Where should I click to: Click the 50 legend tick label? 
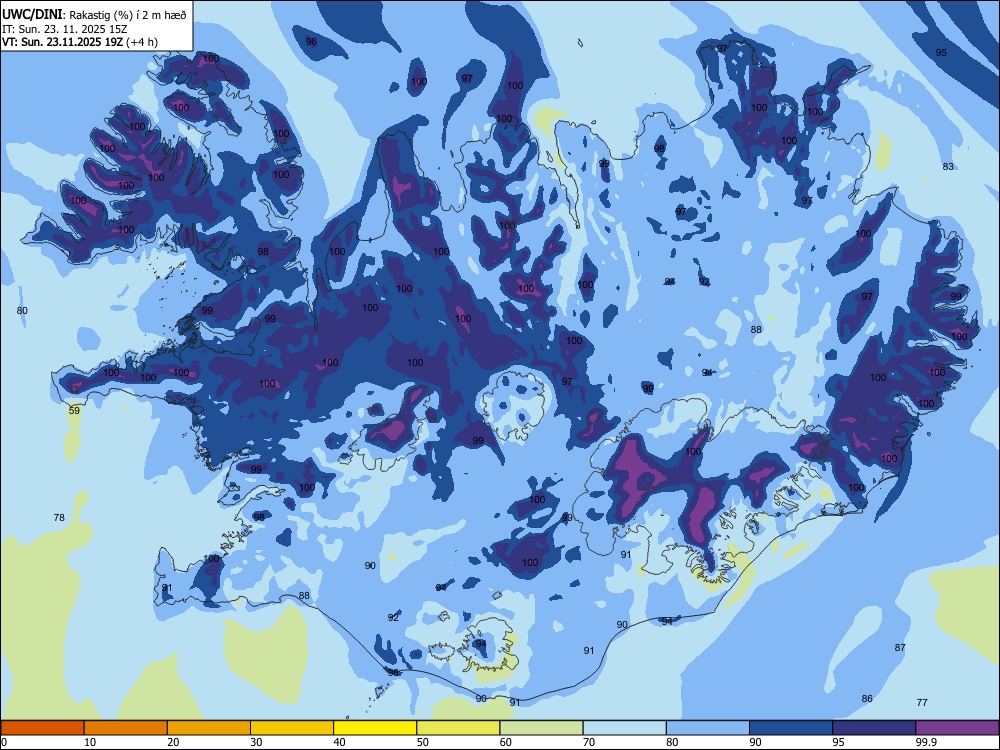pos(422,742)
